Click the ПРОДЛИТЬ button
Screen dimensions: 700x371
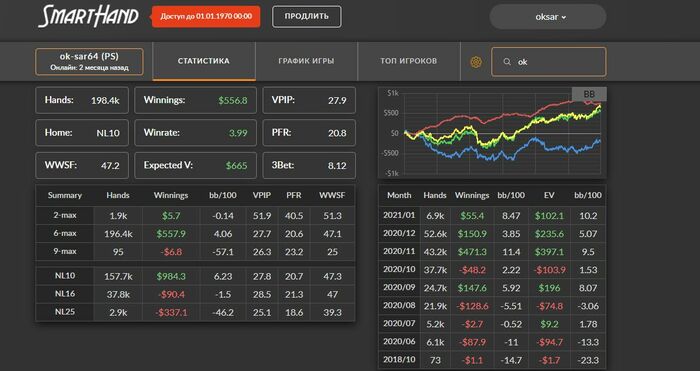(307, 17)
